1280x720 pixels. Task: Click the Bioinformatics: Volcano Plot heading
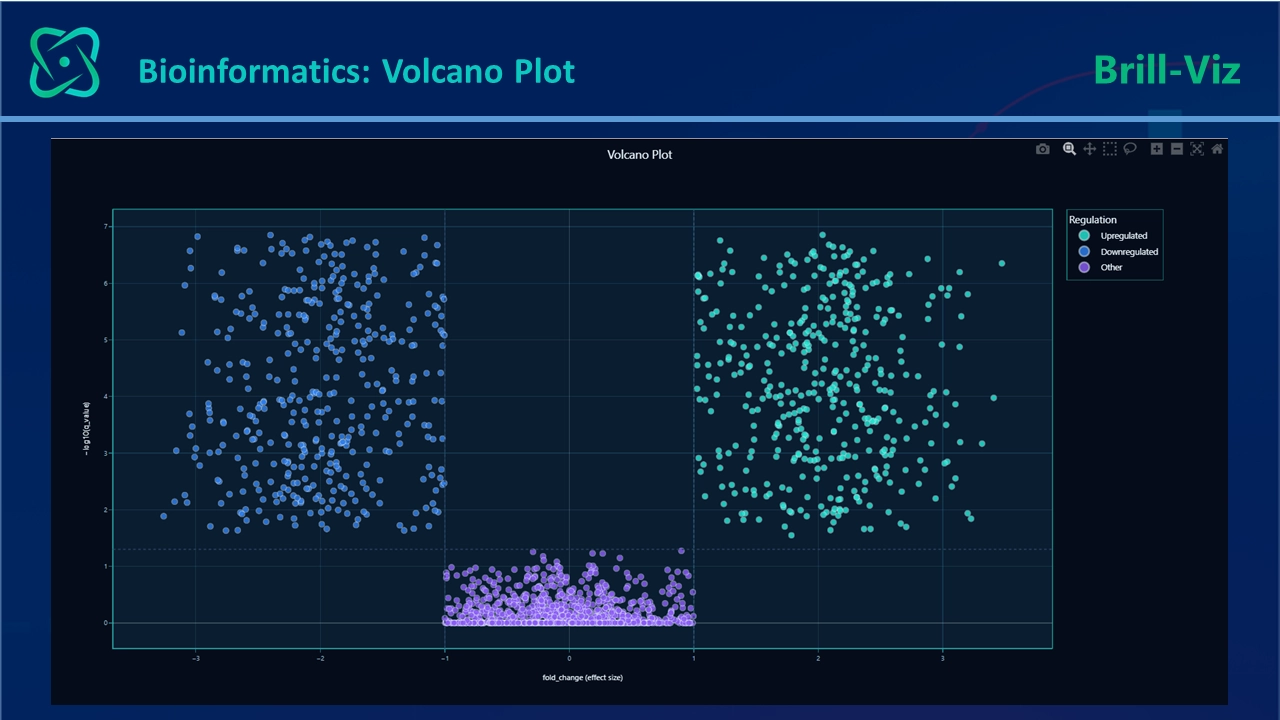(357, 71)
